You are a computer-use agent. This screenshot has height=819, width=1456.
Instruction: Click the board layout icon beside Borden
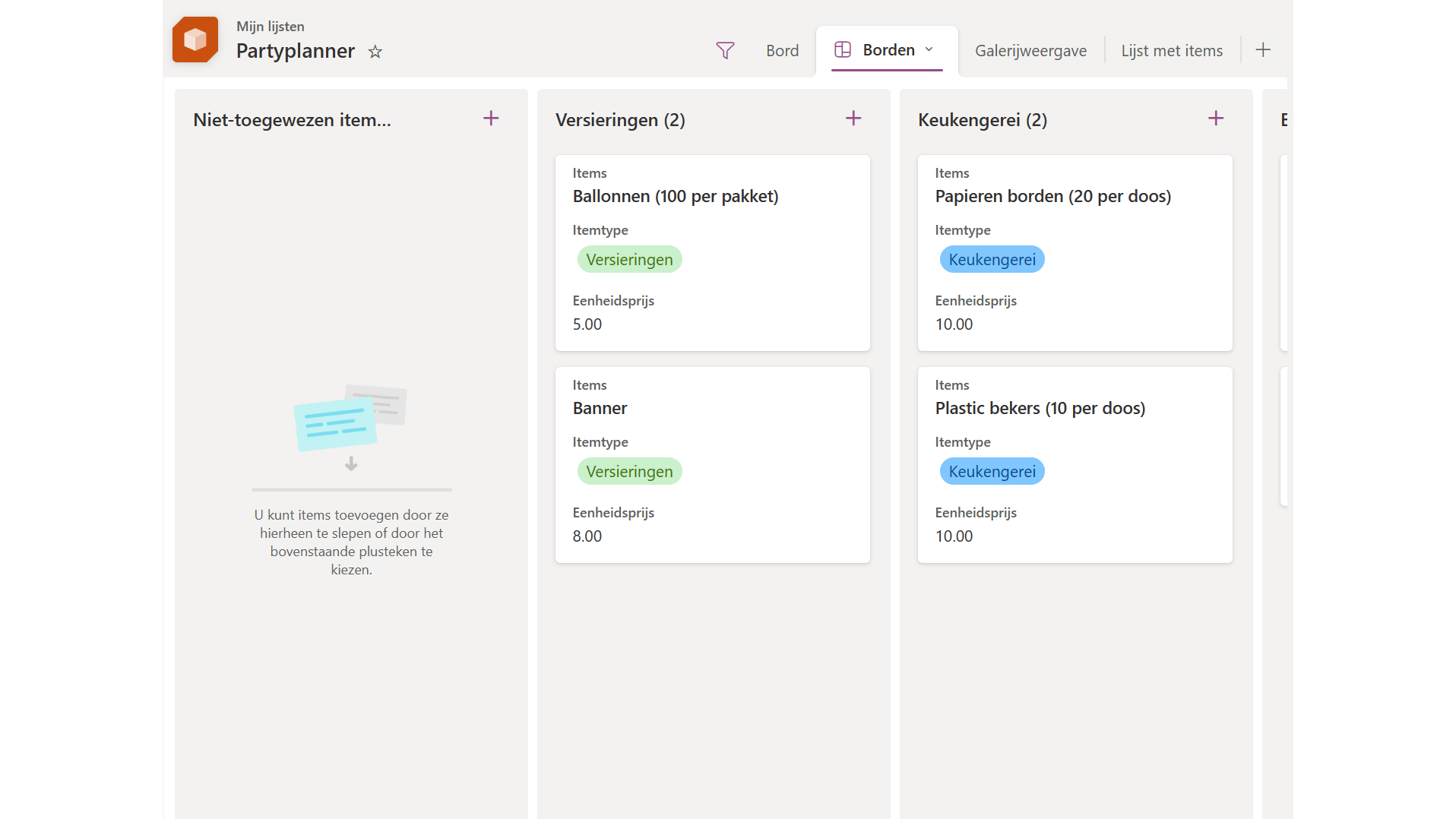843,50
